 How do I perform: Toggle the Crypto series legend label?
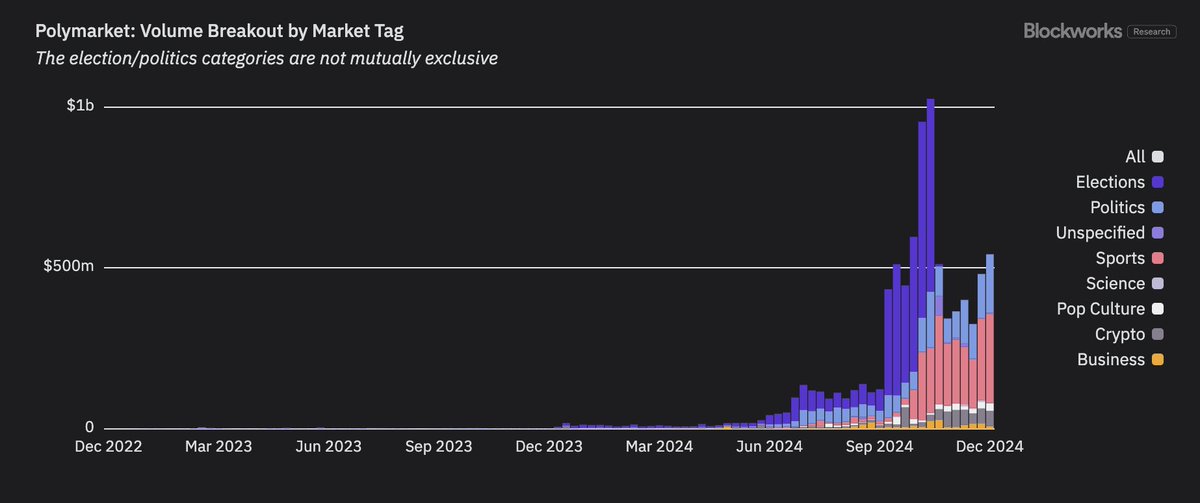pos(1120,334)
